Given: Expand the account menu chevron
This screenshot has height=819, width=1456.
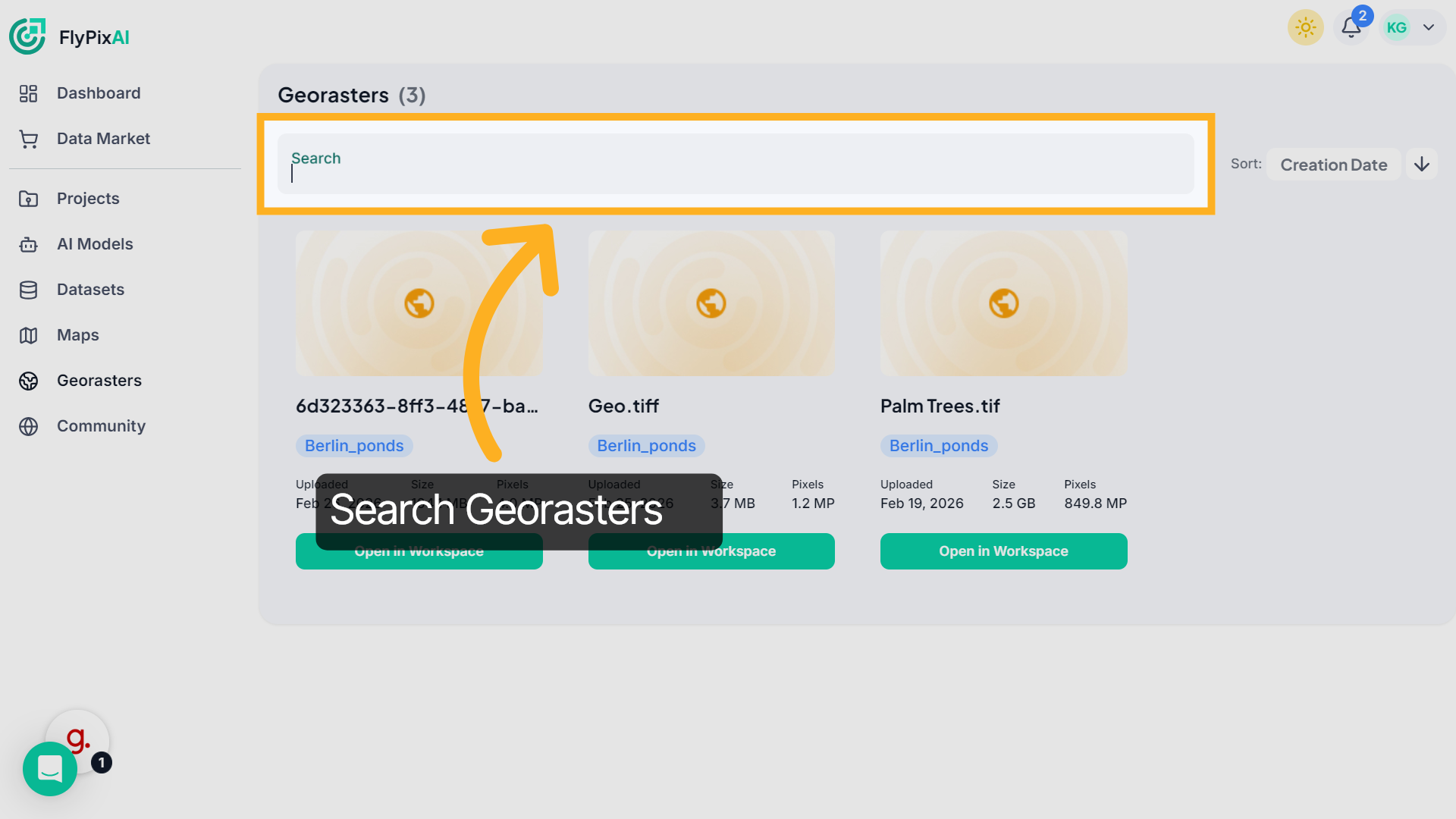Looking at the screenshot, I should click(x=1429, y=27).
